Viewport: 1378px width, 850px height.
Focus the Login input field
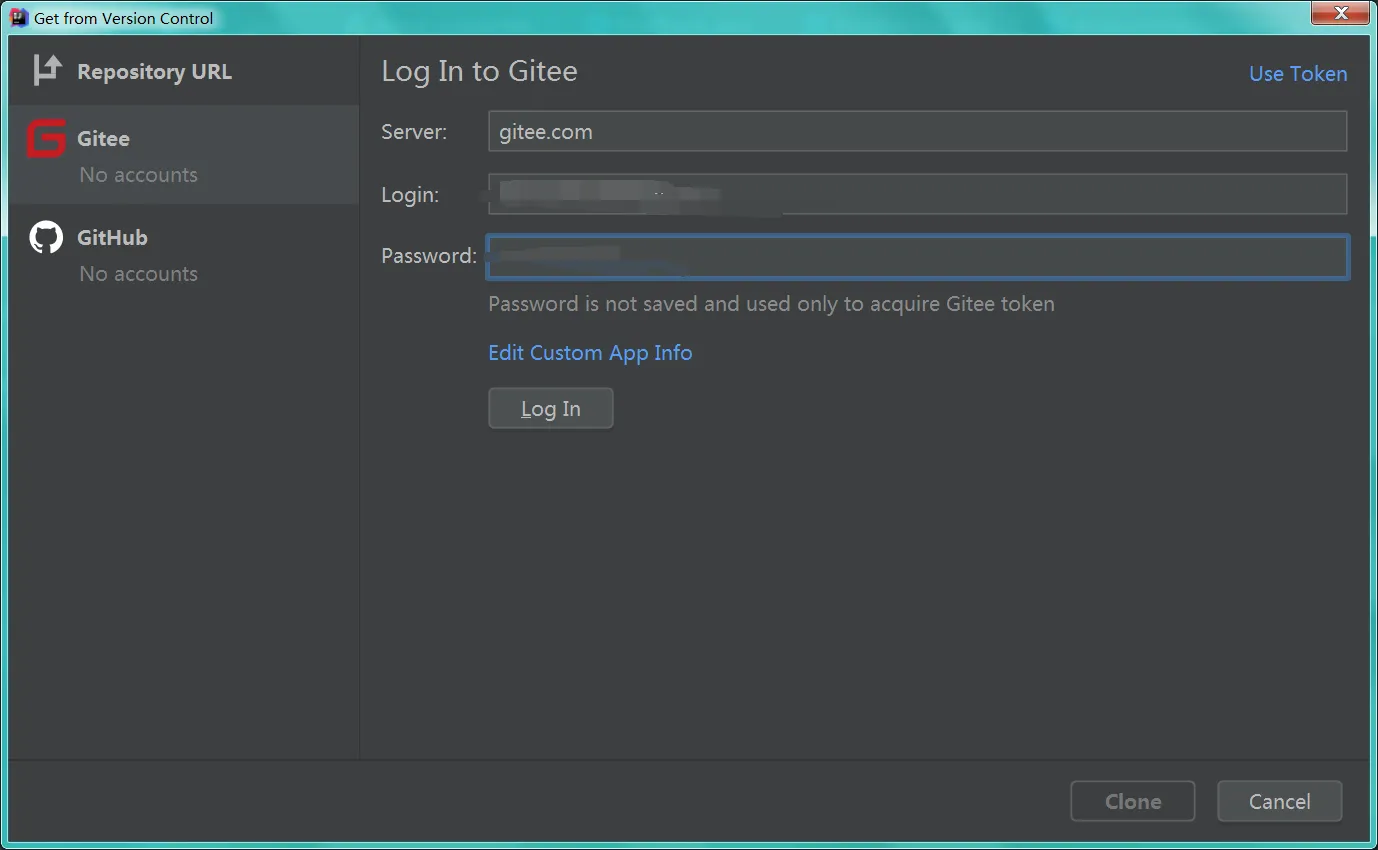(x=917, y=194)
